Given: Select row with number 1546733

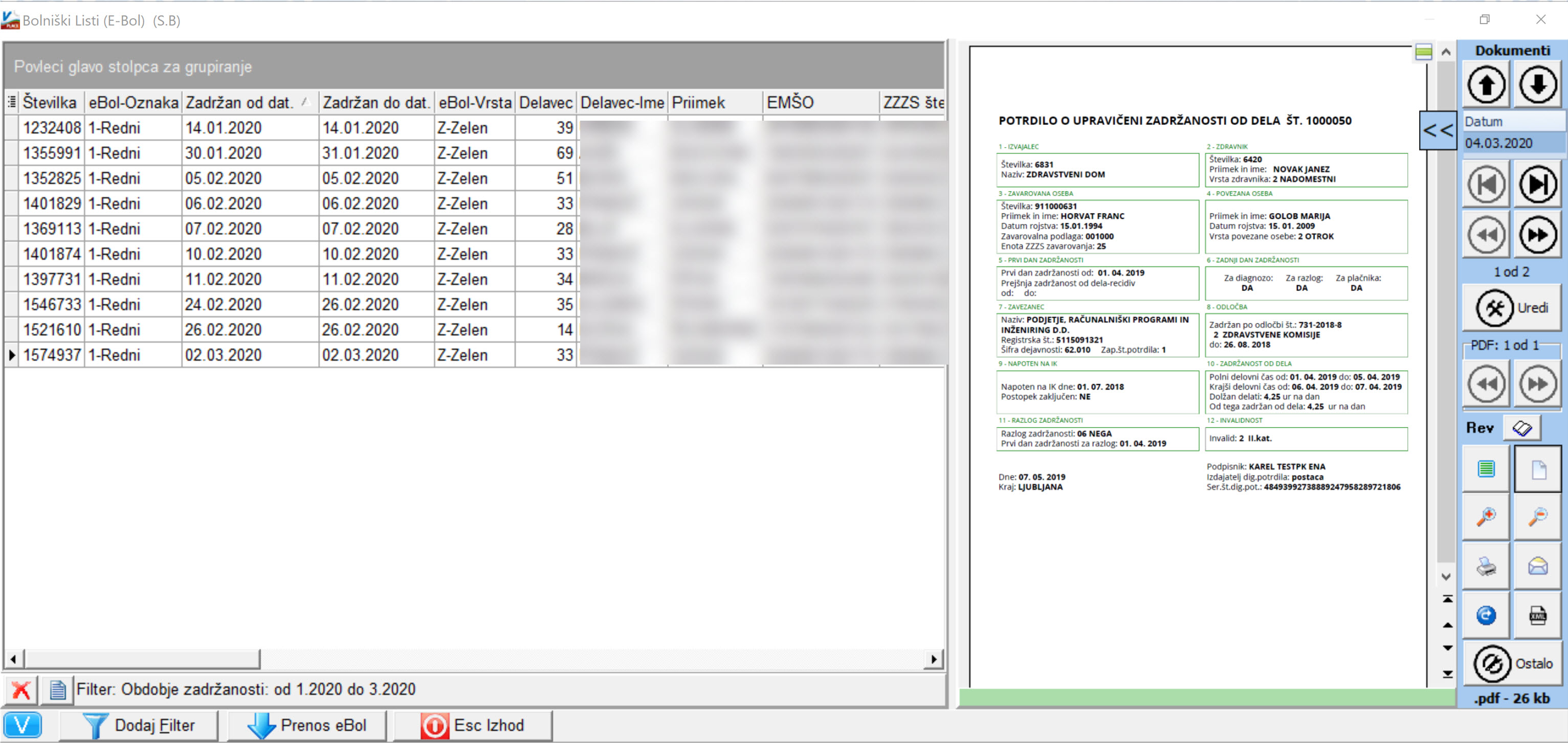Looking at the screenshot, I should (x=475, y=305).
